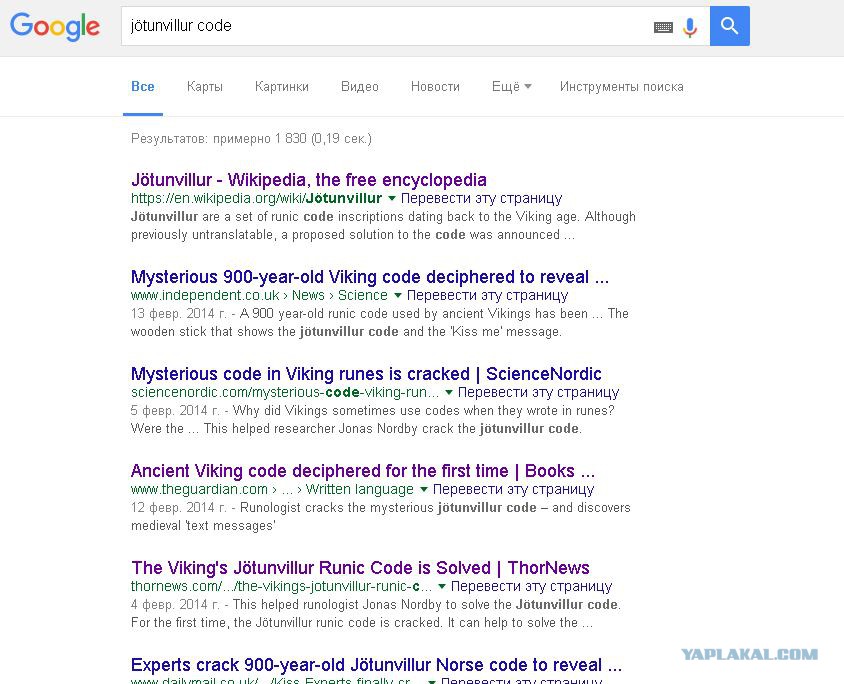
Task: Expand the Ещё dropdown menu
Action: click(x=511, y=87)
